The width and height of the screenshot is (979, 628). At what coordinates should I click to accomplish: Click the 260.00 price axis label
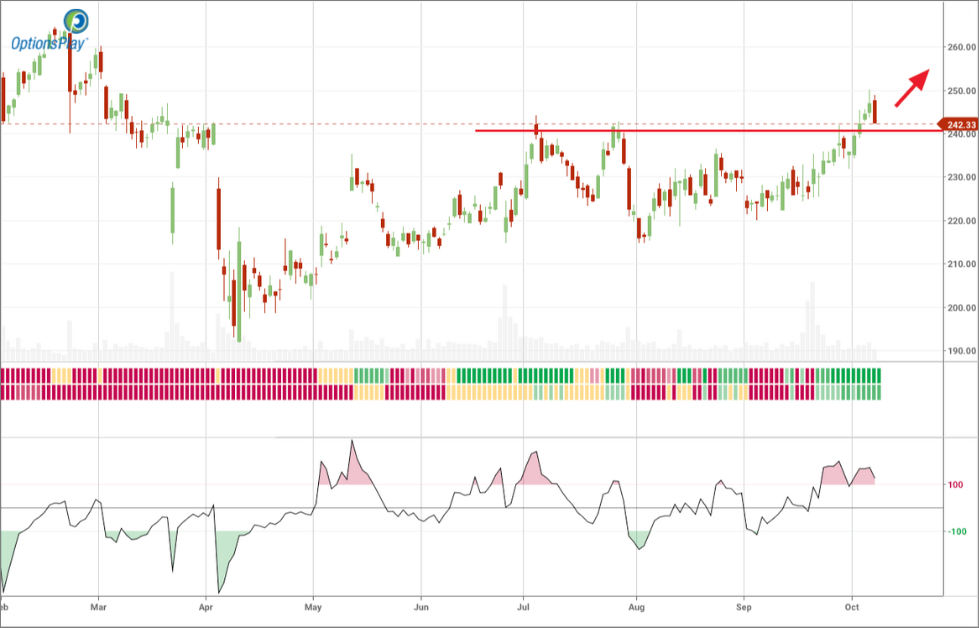tap(962, 47)
